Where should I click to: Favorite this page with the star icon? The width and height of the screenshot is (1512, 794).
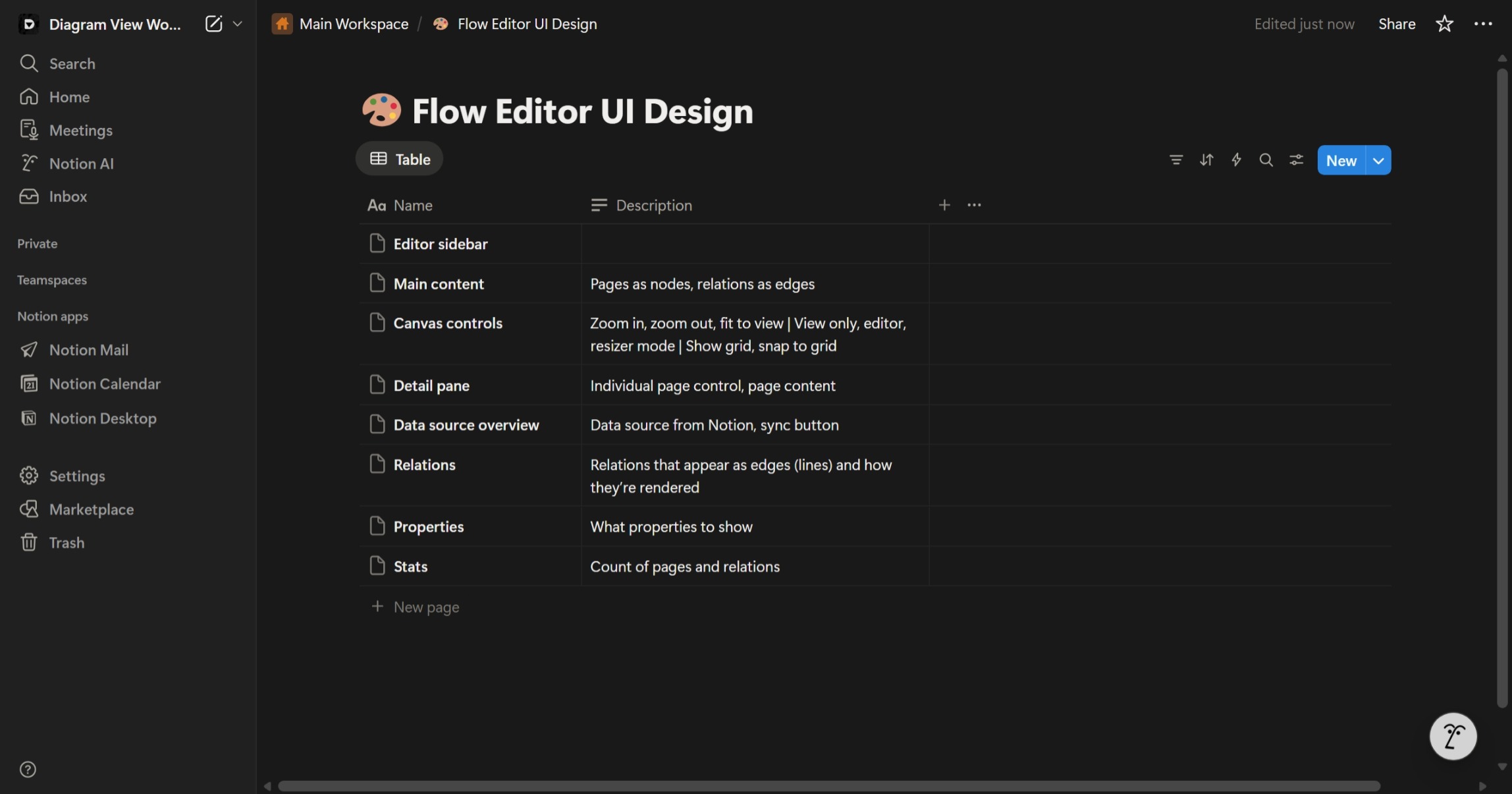pos(1444,24)
